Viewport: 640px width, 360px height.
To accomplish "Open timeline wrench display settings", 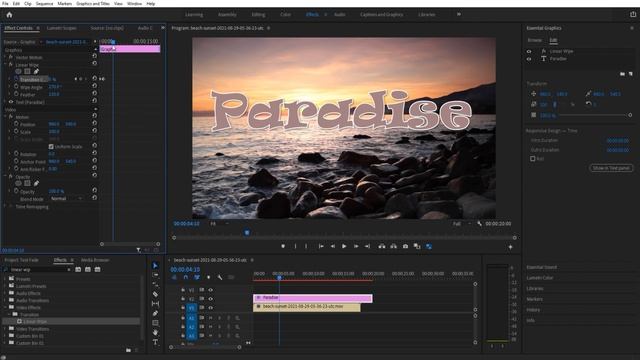I will pyautogui.click(x=220, y=277).
